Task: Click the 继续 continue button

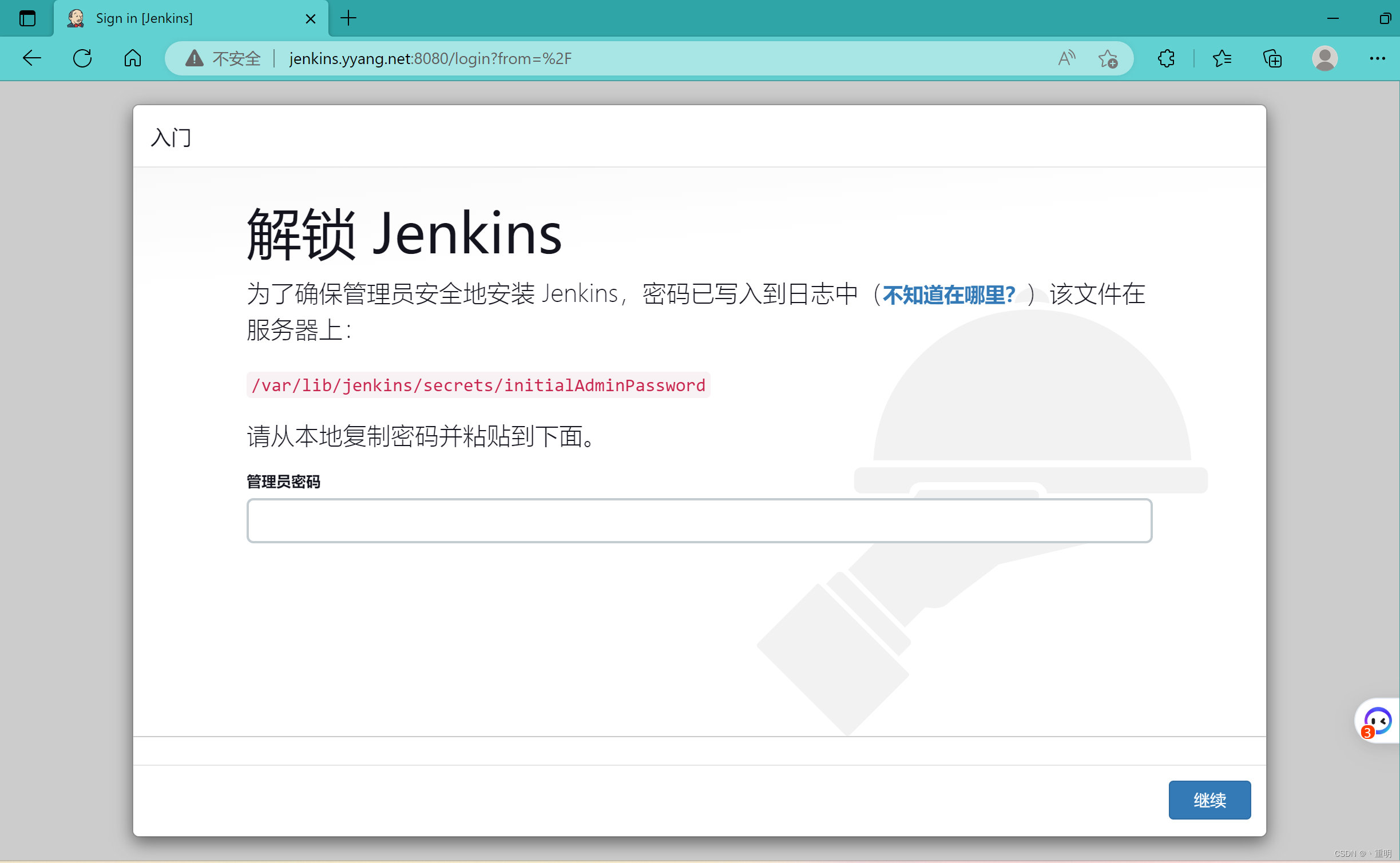Action: coord(1209,800)
